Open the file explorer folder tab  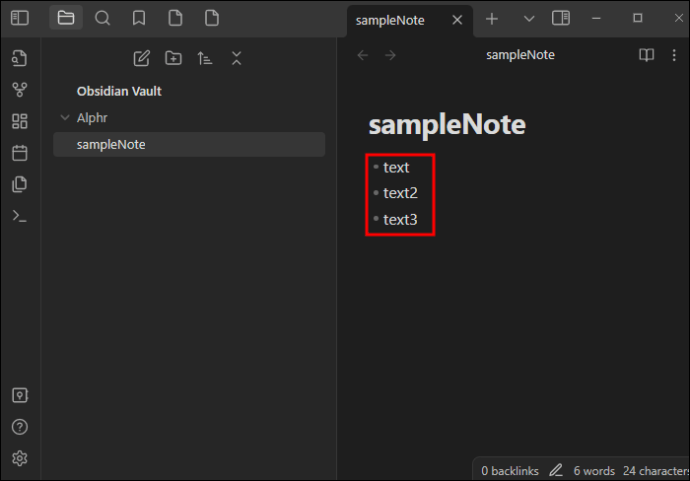66,18
